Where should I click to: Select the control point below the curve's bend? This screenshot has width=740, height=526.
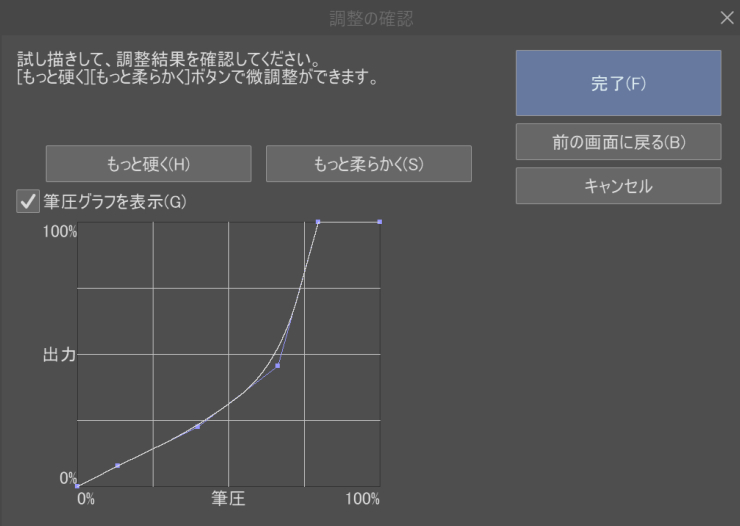278,366
